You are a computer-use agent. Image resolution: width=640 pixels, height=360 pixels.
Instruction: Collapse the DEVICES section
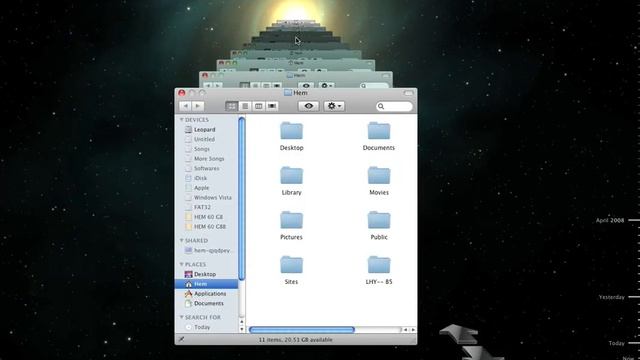(x=182, y=120)
